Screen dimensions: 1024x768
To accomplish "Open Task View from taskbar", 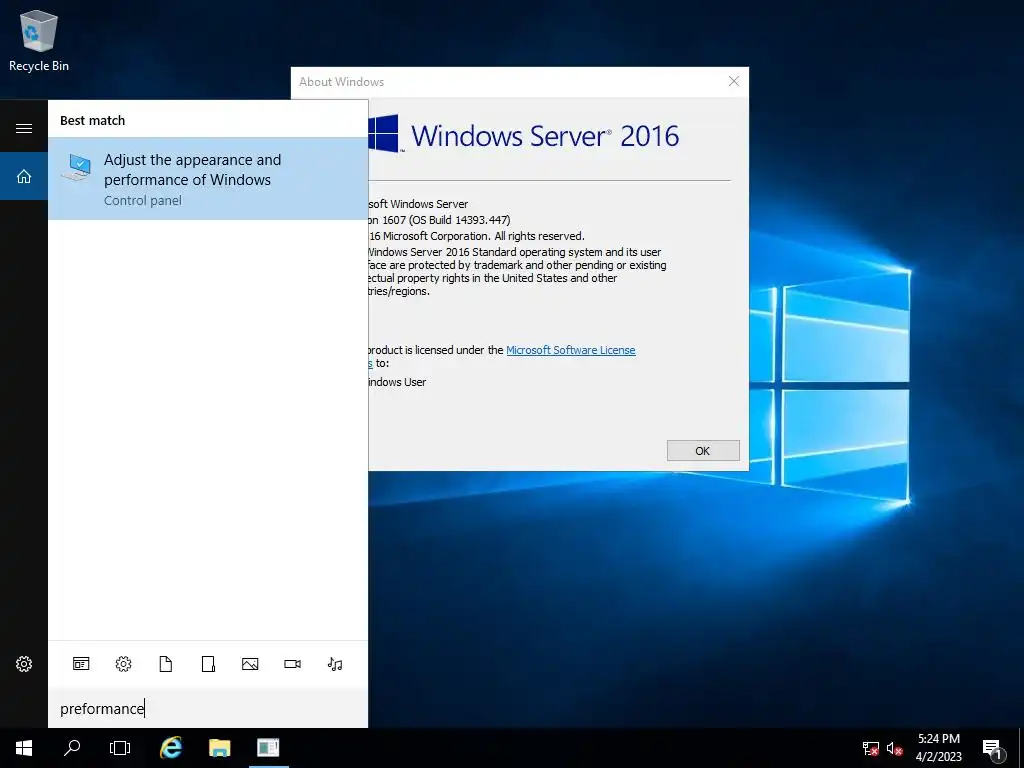I will coord(120,748).
